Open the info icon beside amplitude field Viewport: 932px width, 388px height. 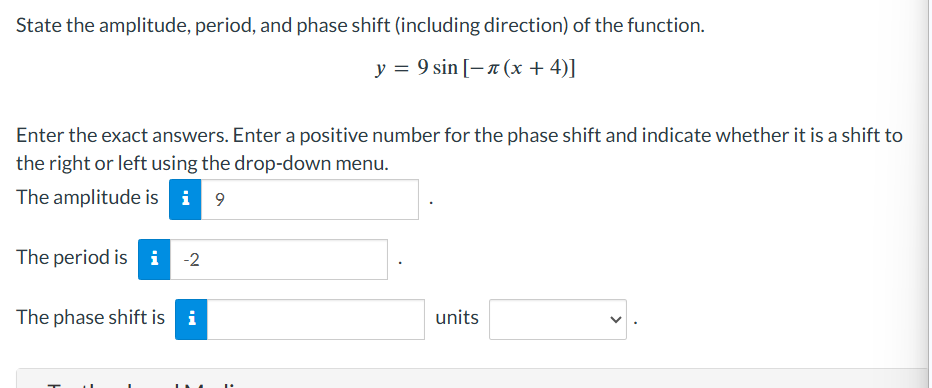(x=185, y=199)
